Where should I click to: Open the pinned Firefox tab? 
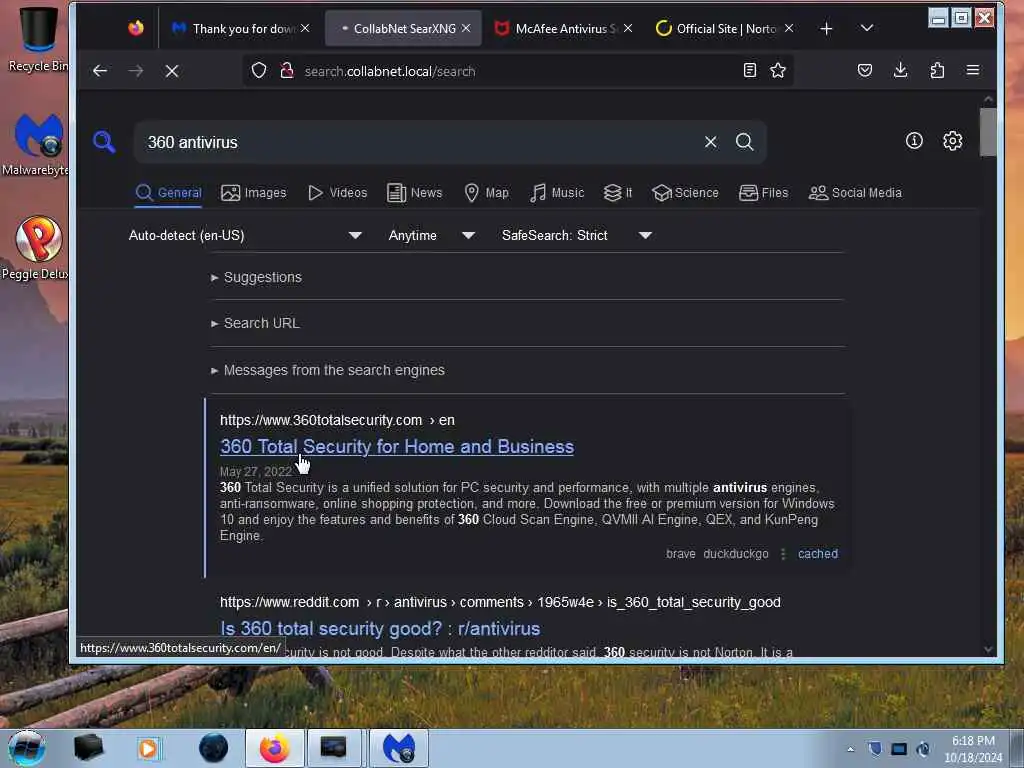(x=136, y=28)
